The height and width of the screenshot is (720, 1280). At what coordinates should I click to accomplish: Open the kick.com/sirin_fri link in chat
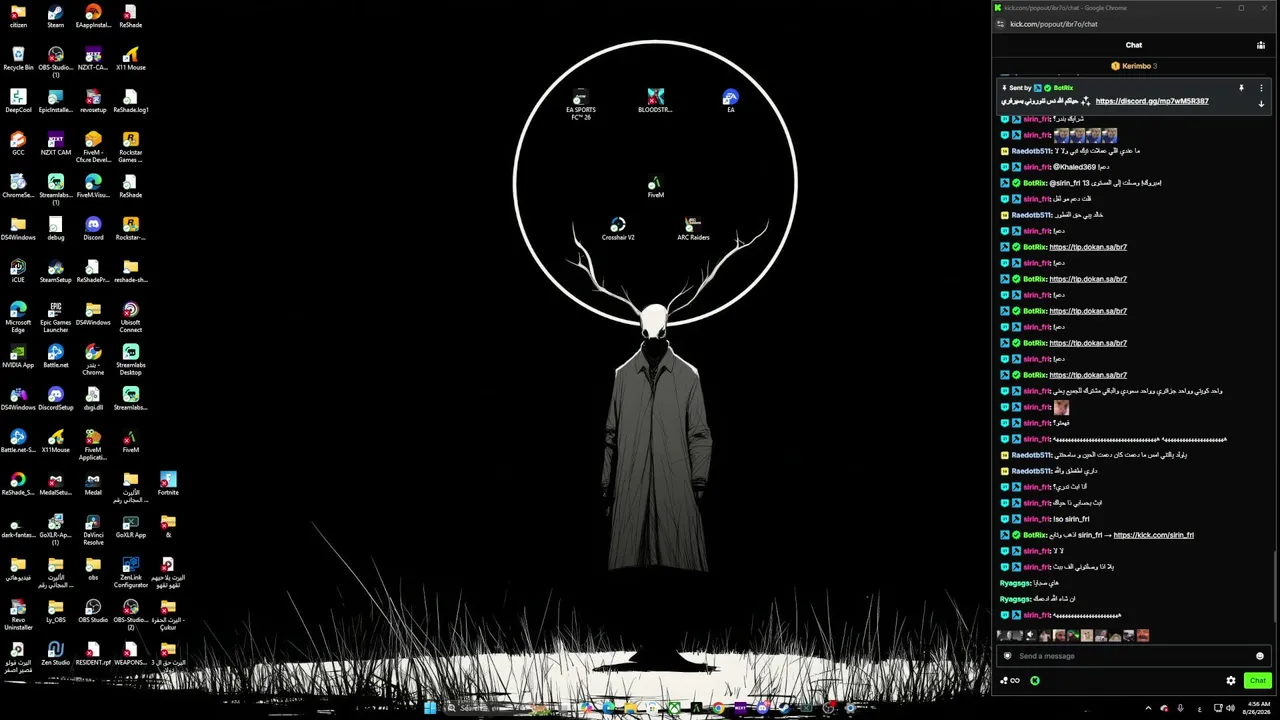(x=1153, y=535)
